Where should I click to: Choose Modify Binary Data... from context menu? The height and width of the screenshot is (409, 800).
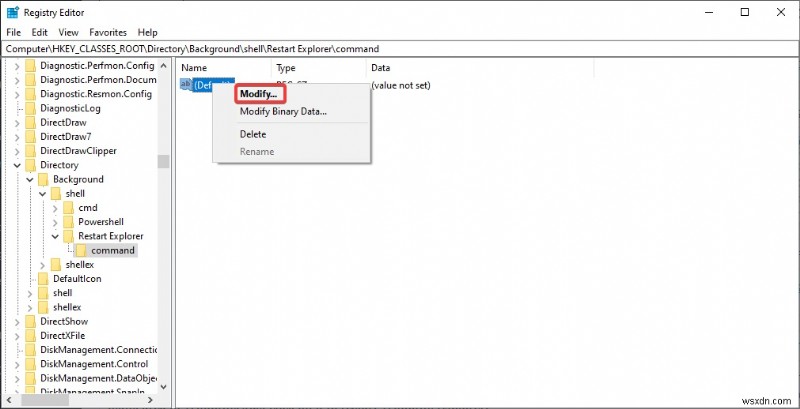(x=283, y=111)
